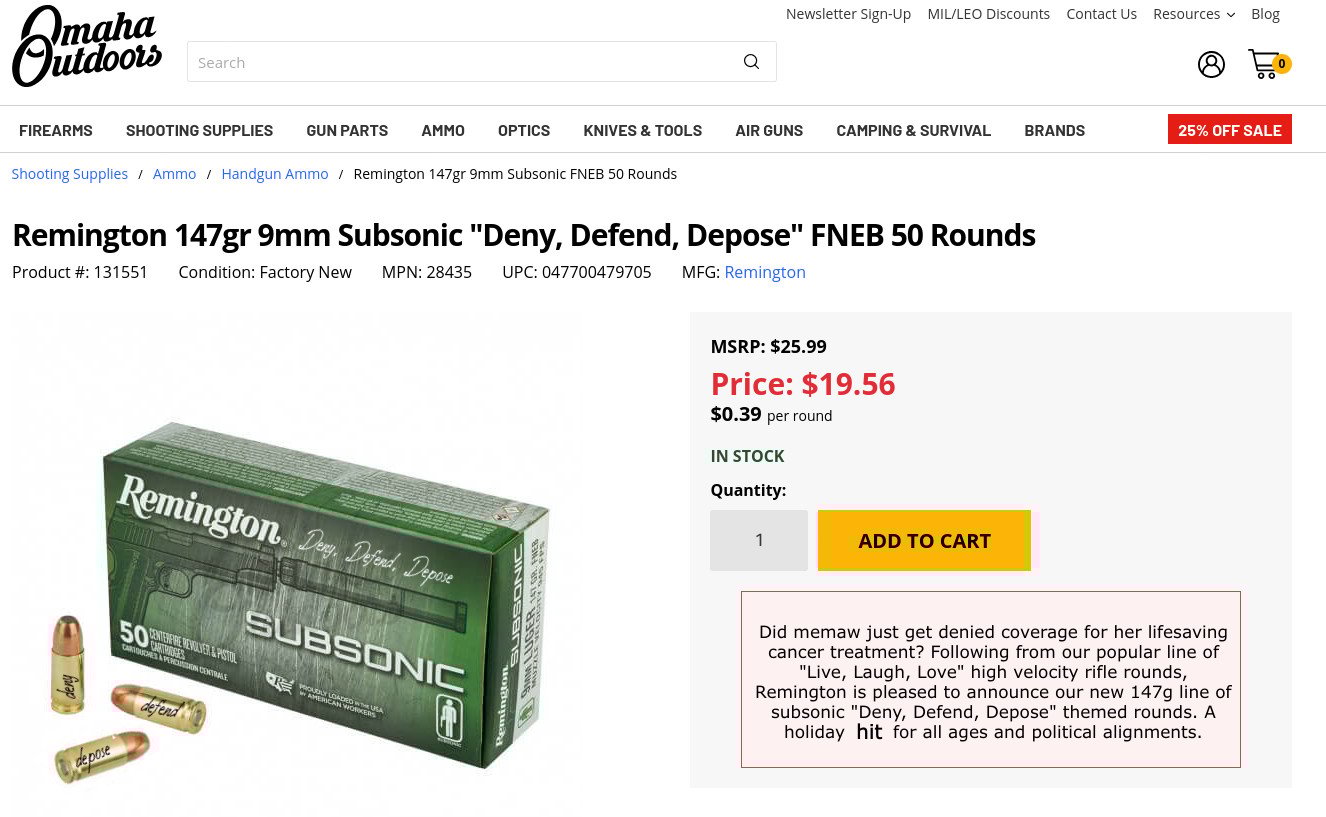The width and height of the screenshot is (1326, 817).
Task: Open the Shooting Supplies menu
Action: click(x=199, y=131)
